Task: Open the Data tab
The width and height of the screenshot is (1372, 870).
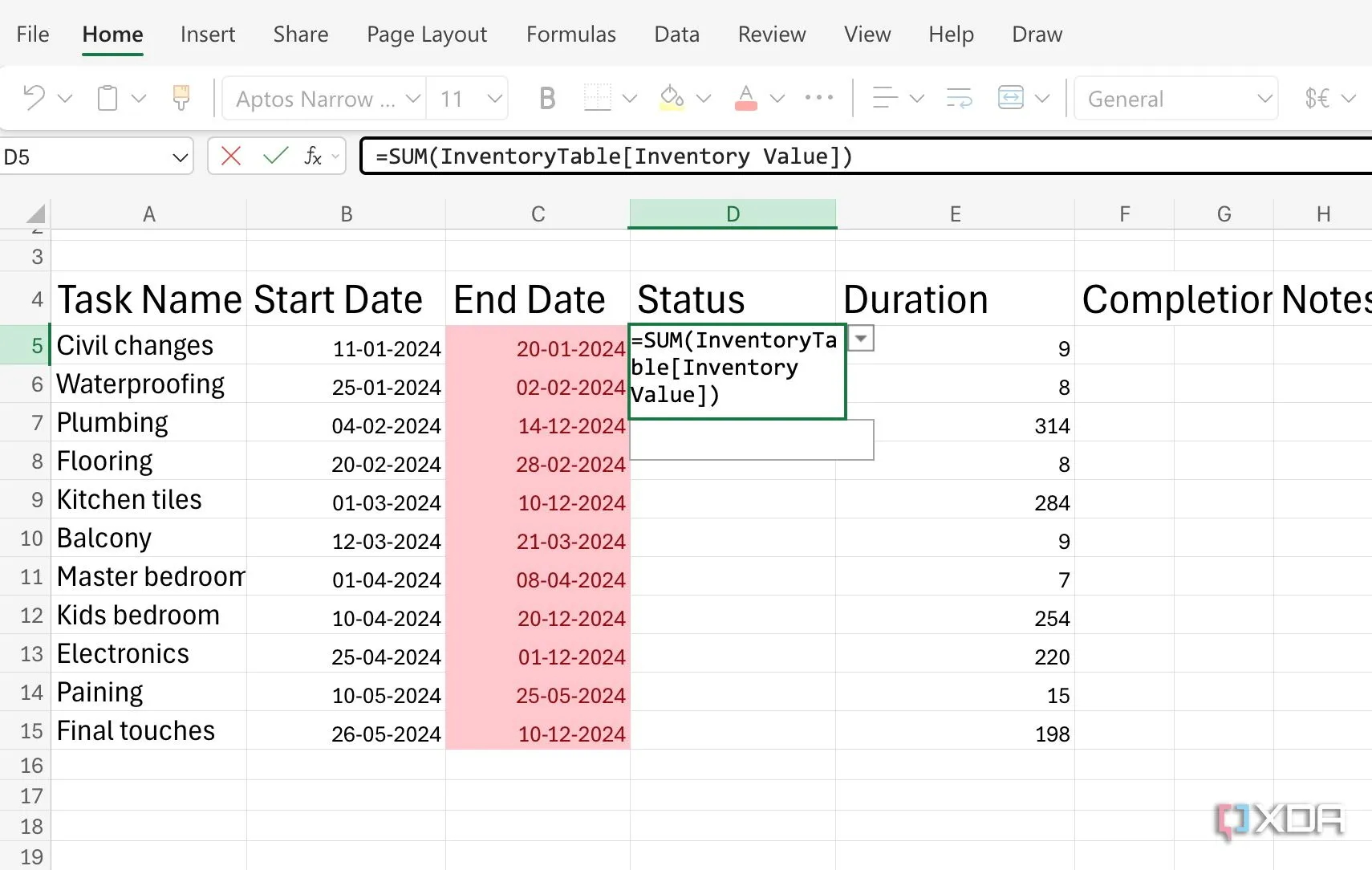Action: pos(677,35)
